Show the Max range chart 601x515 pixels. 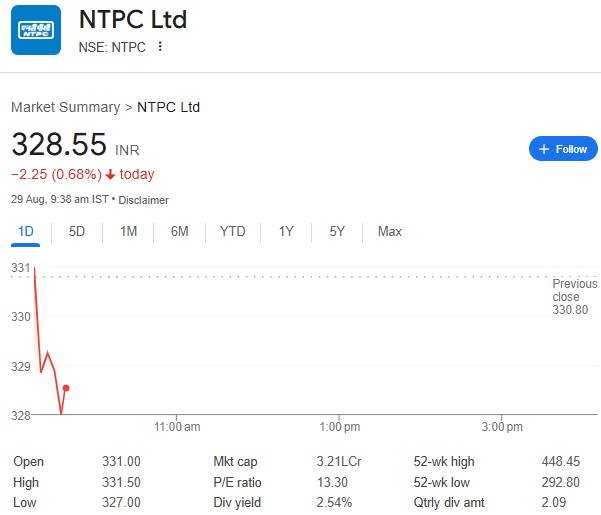pos(390,232)
